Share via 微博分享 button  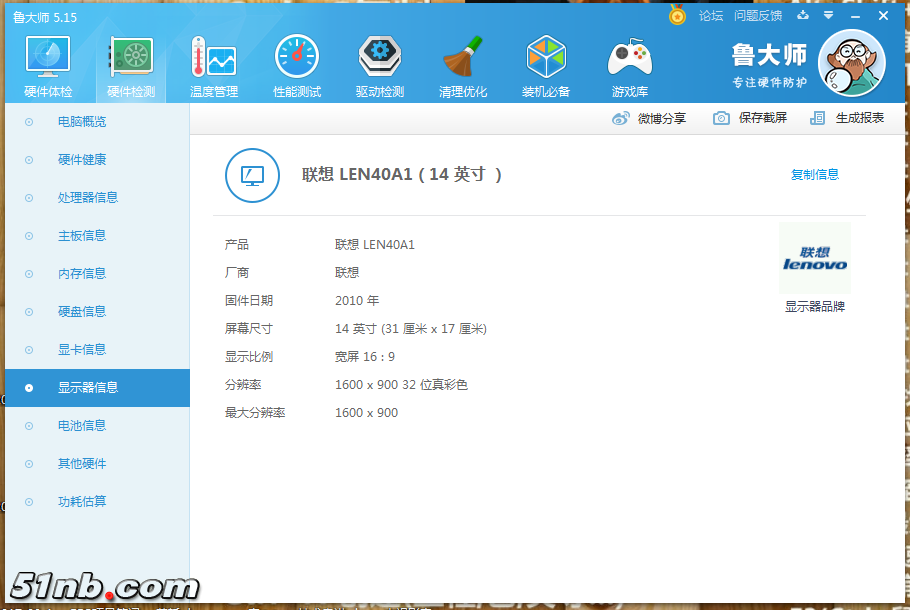tap(649, 118)
